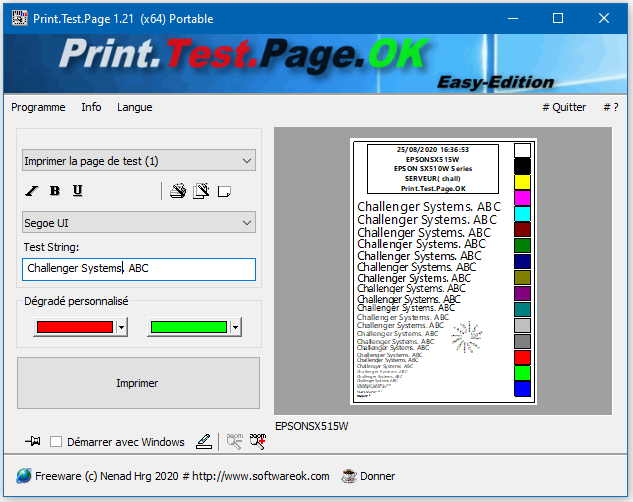This screenshot has width=633, height=502.
Task: Open the softwareok.com freeware link
Action: coord(182,476)
